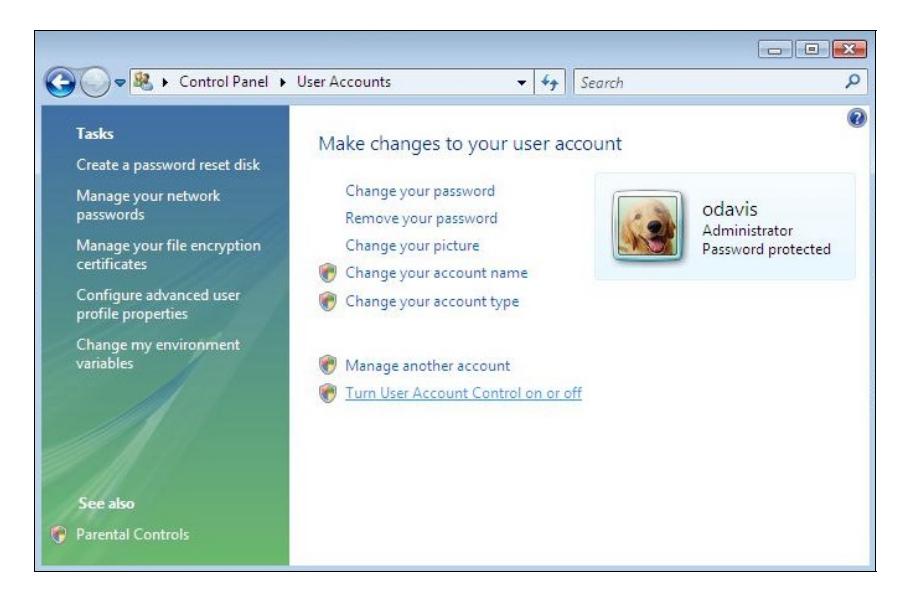The image size is (904, 594).
Task: Click the shield icon beside Parental Controls
Action: coord(58,535)
